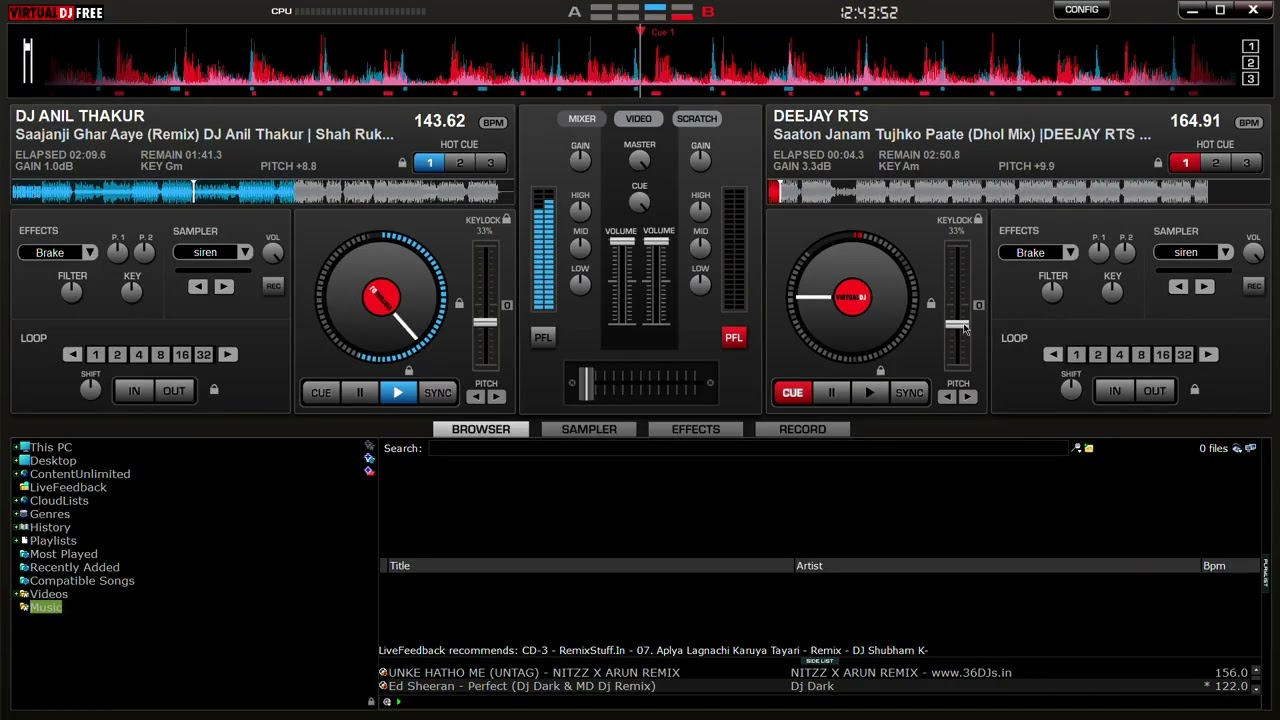Image resolution: width=1280 pixels, height=720 pixels.
Task: Lock left deck hot cues
Action: click(x=402, y=163)
